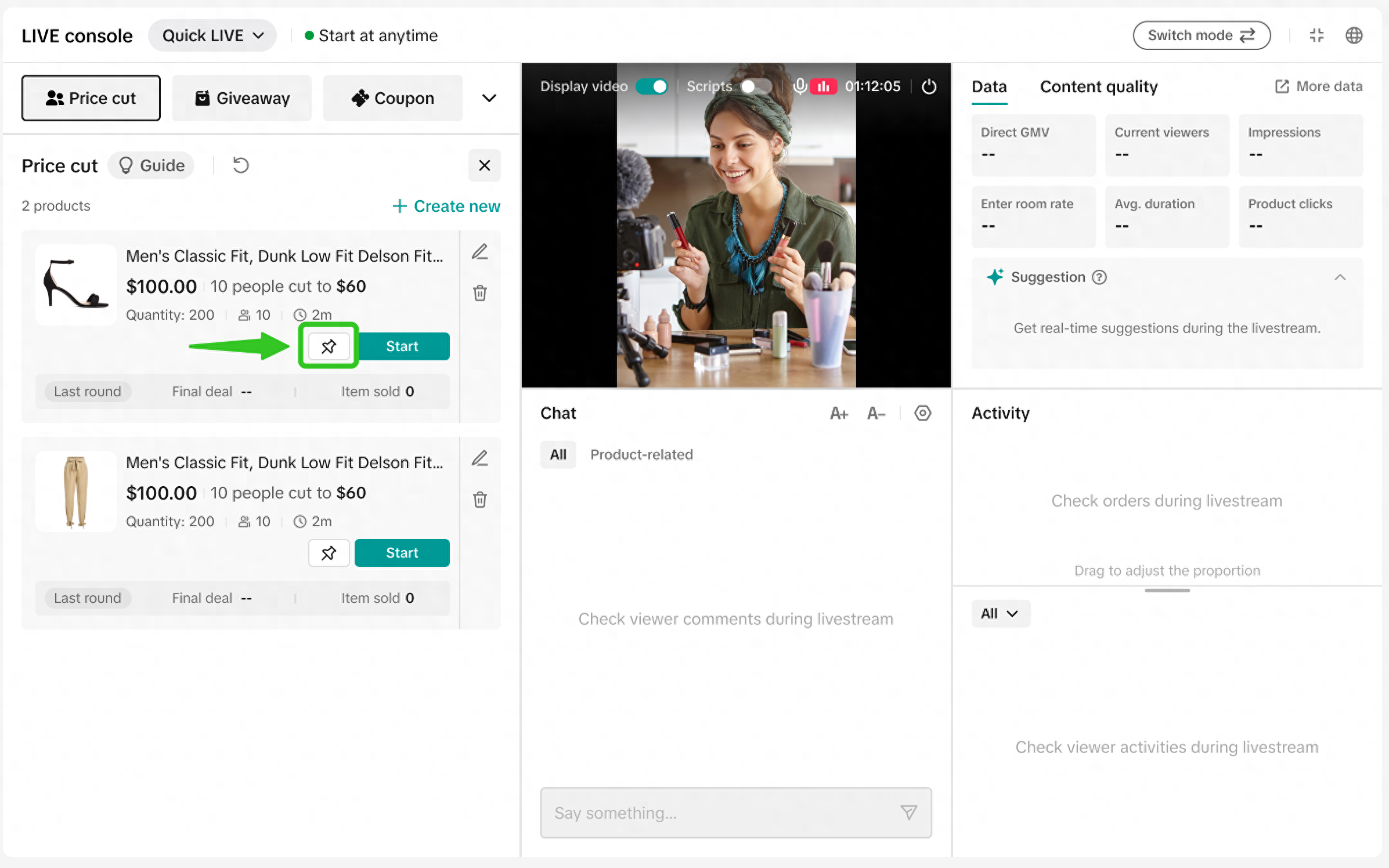Image resolution: width=1389 pixels, height=868 pixels.
Task: Open the Quick LIVE dropdown
Action: 212,35
